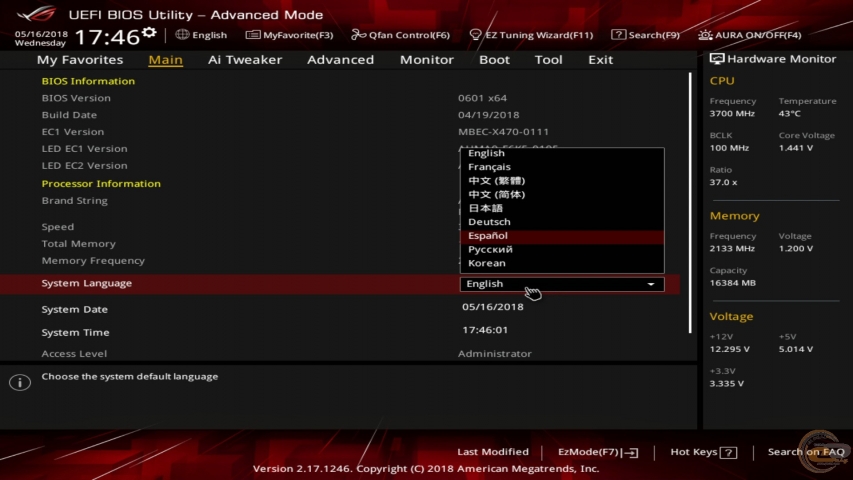Click Memory Capacity 16384 MB value
This screenshot has width=853, height=480.
(x=732, y=282)
